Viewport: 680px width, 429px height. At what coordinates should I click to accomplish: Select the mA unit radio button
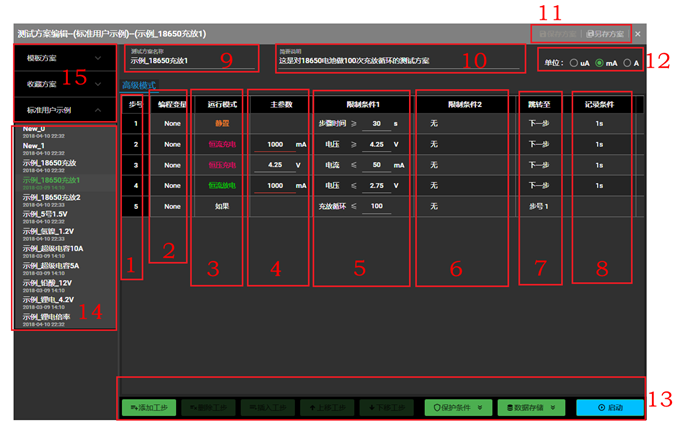tap(599, 62)
